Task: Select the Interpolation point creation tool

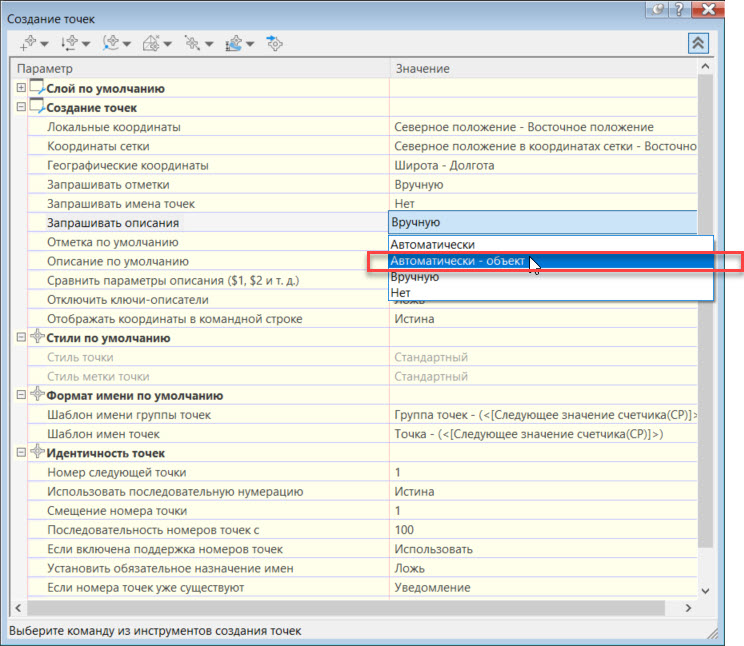Action: (x=192, y=44)
